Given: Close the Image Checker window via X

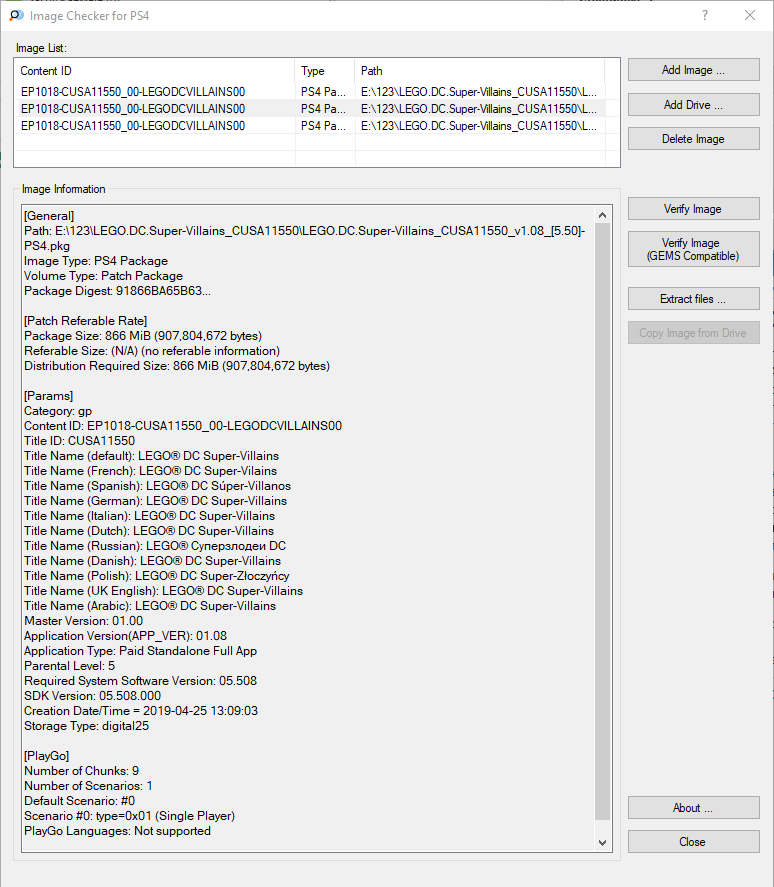Looking at the screenshot, I should pyautogui.click(x=750, y=15).
